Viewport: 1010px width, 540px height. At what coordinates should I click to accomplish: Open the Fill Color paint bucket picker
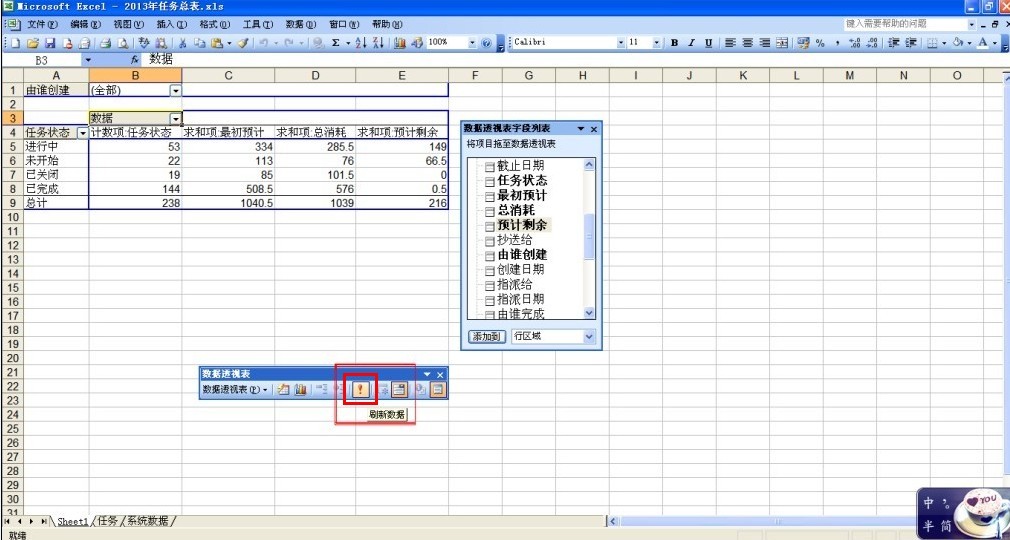point(958,43)
